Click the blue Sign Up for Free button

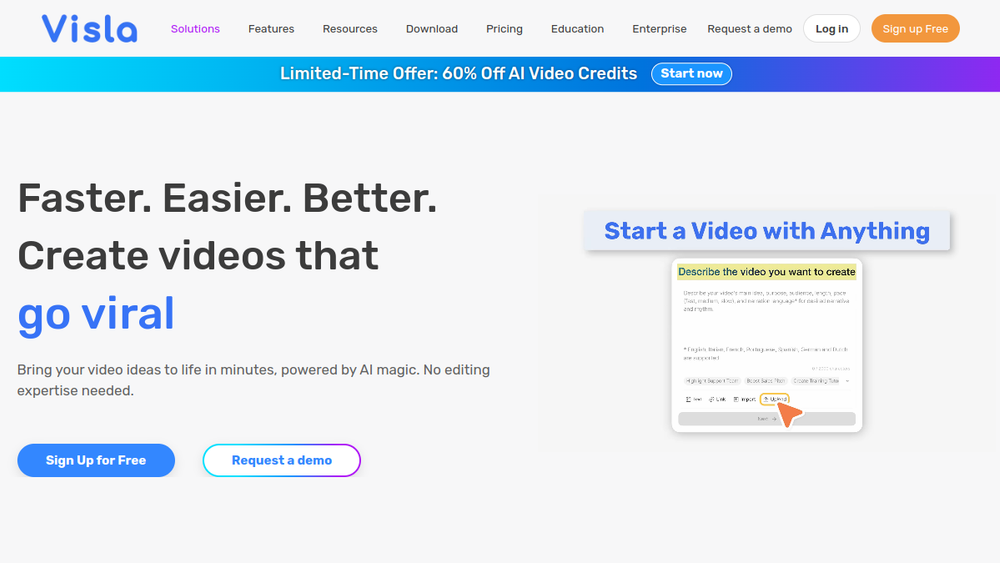[x=96, y=460]
